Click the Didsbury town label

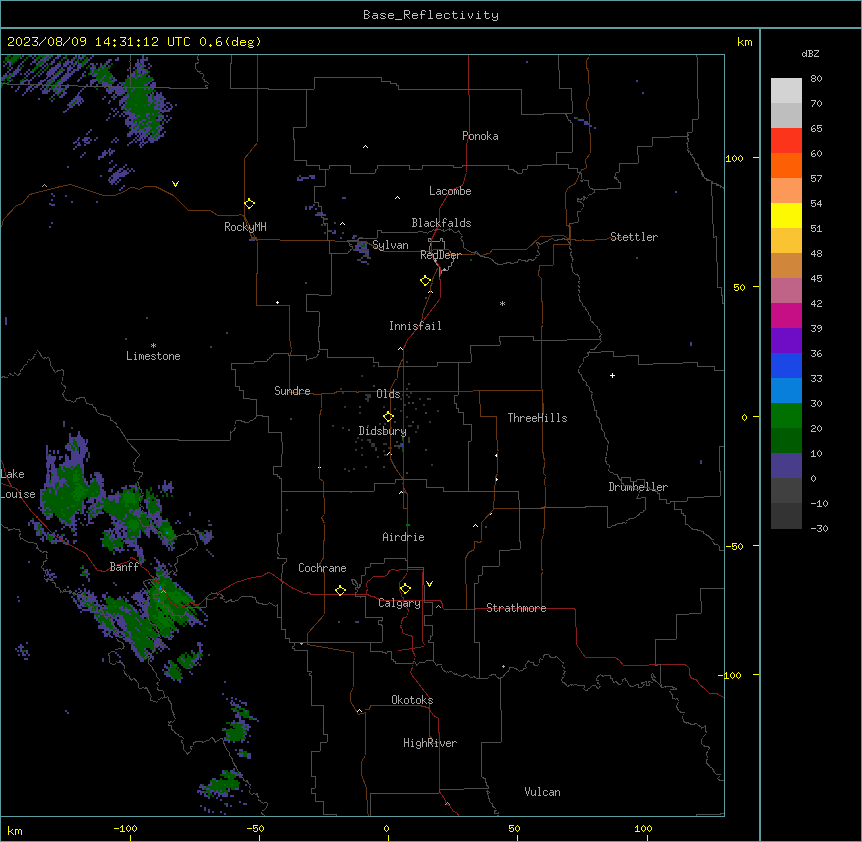[x=383, y=431]
